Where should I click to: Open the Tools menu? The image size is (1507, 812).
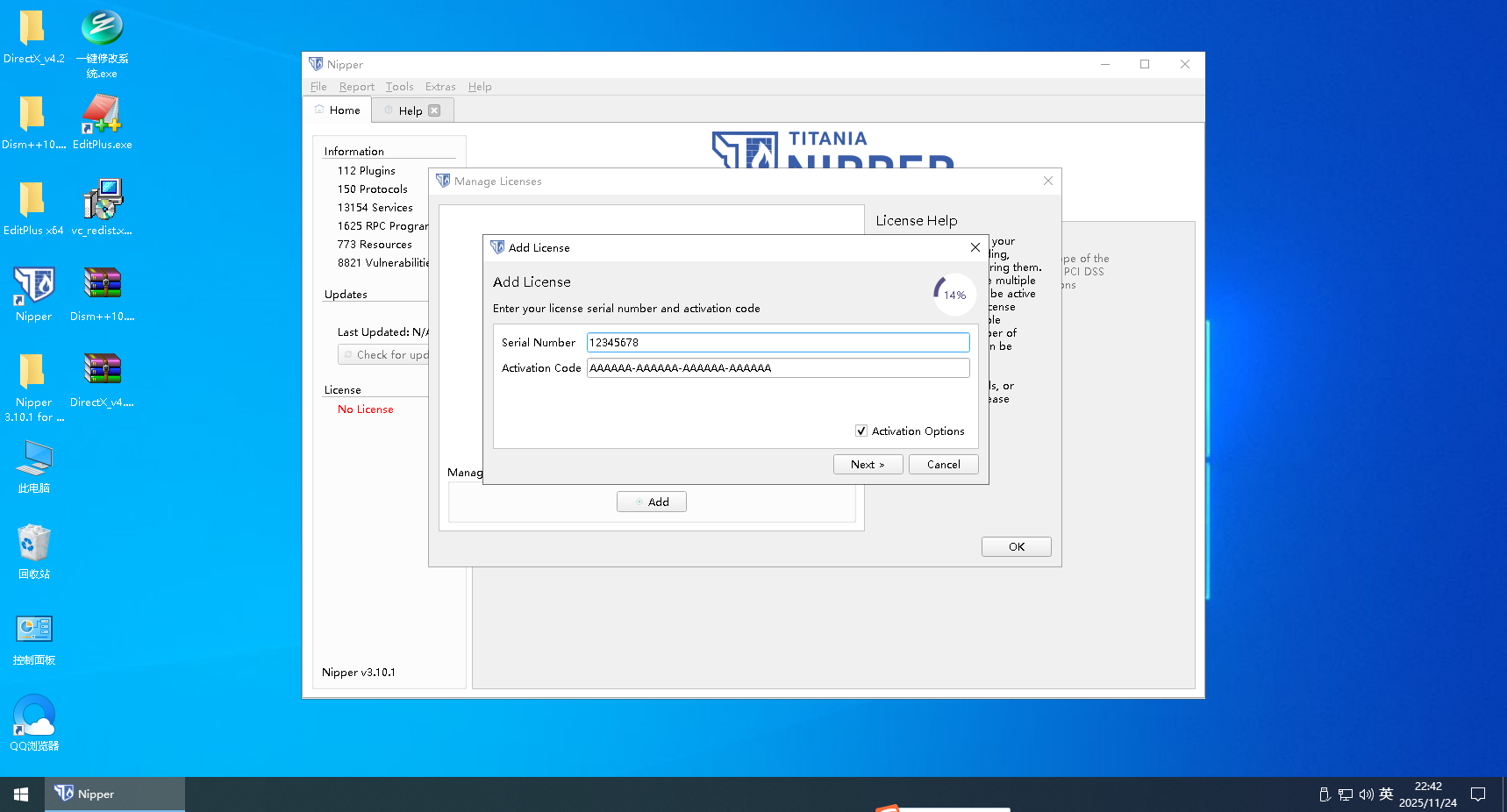coord(399,87)
